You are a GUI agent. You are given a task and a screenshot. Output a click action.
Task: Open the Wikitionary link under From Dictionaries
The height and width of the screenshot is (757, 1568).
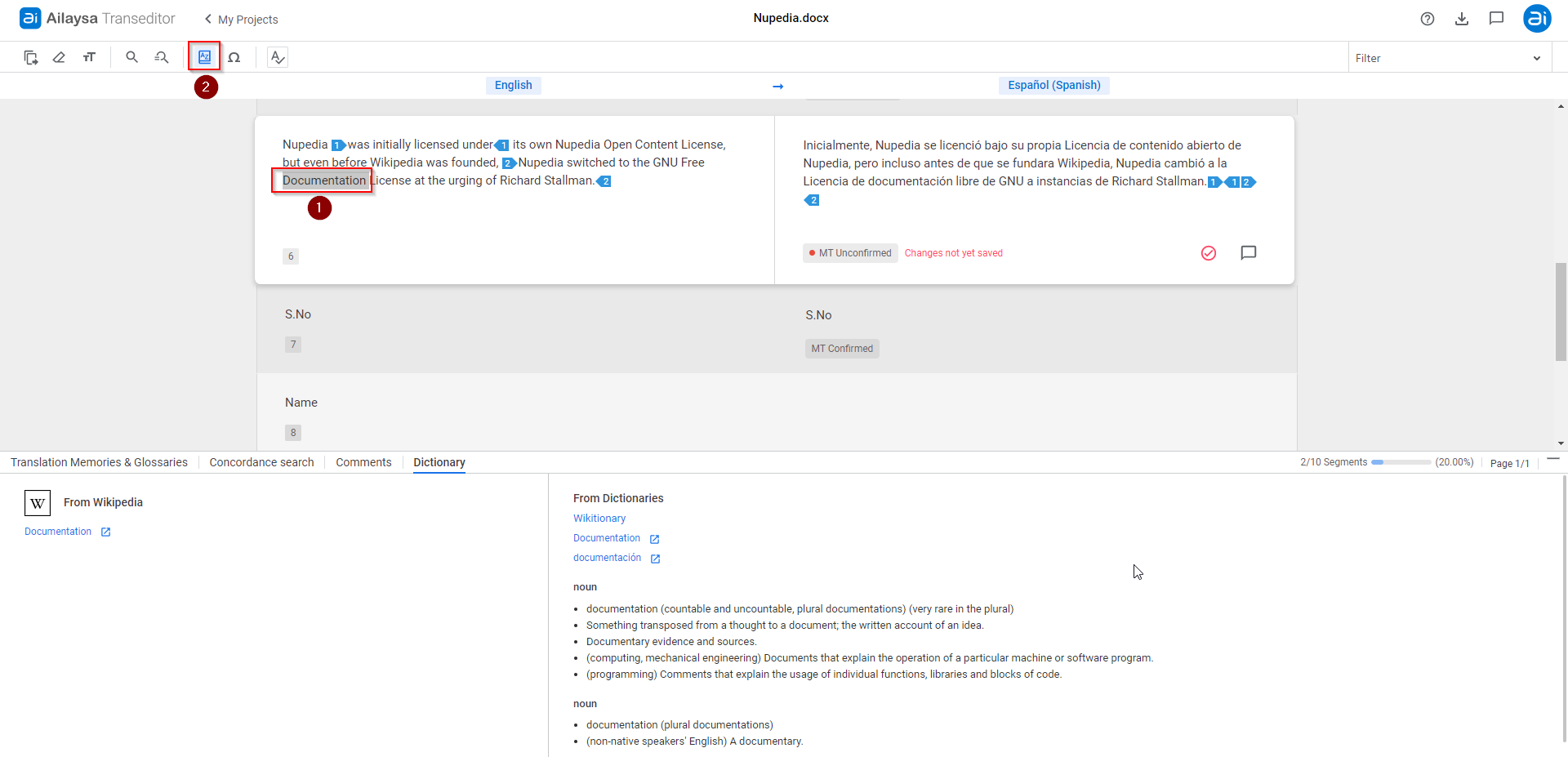tap(599, 518)
